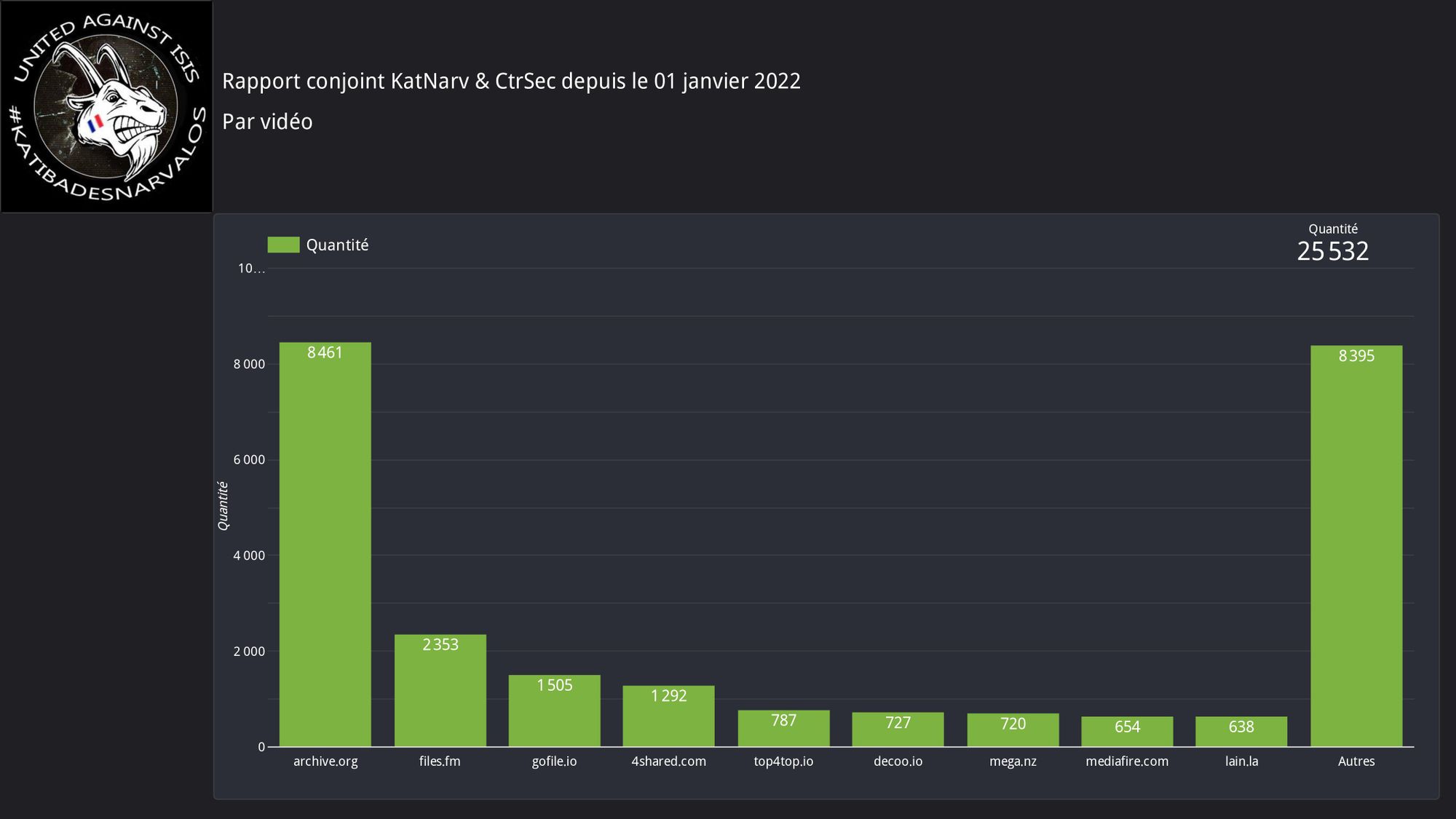Click the 8 395 value label

(1356, 356)
